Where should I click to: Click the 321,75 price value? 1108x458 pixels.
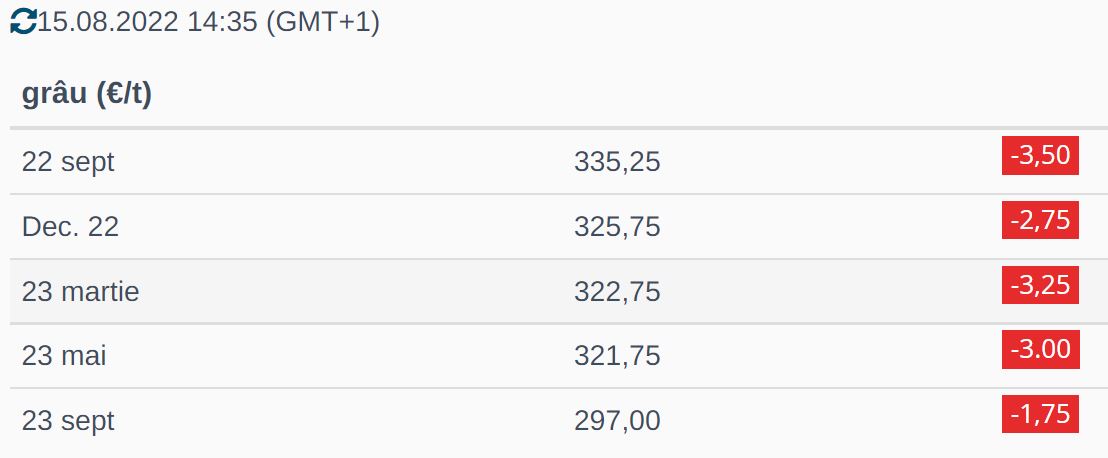pyautogui.click(x=617, y=356)
